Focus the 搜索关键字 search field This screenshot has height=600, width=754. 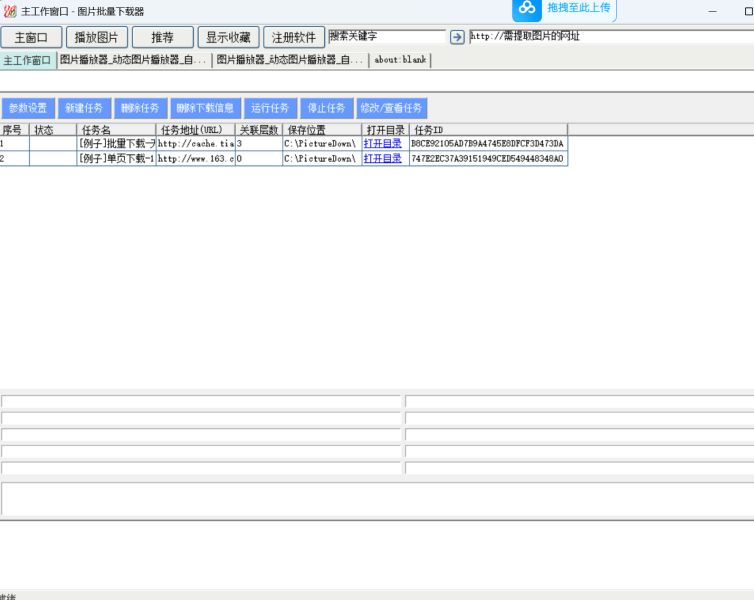[x=387, y=37]
